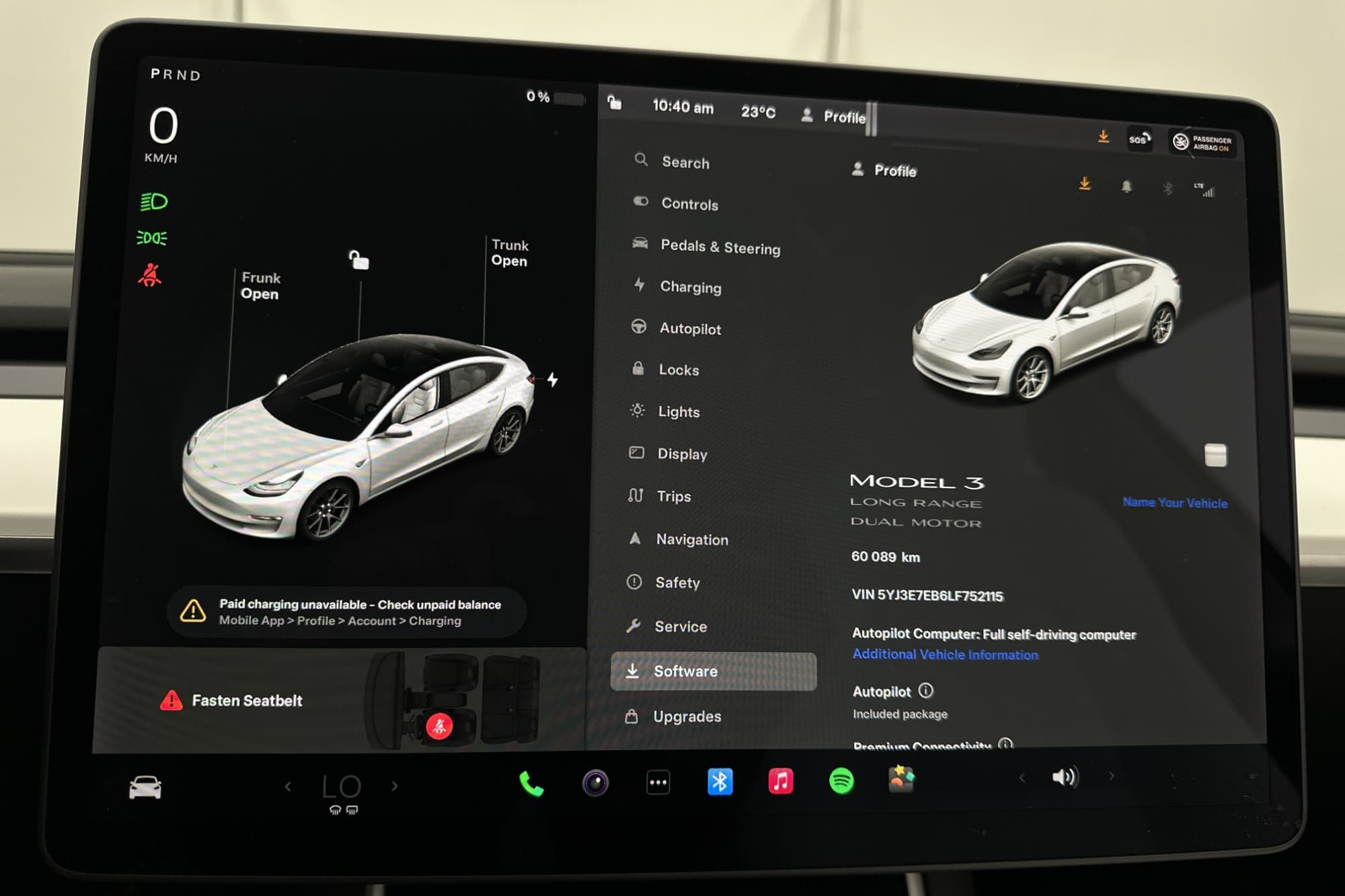
Task: Open the all apps ellipsis menu
Action: pyautogui.click(x=658, y=782)
